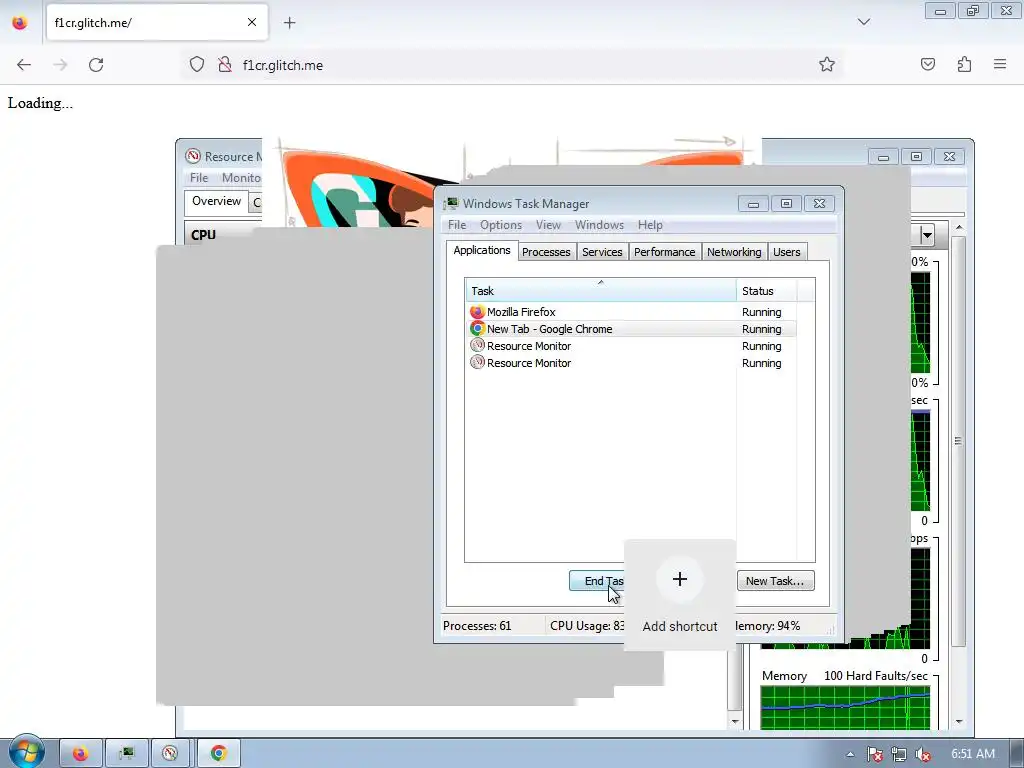Open the View menu in Task Manager
This screenshot has height=768, width=1024.
(549, 225)
